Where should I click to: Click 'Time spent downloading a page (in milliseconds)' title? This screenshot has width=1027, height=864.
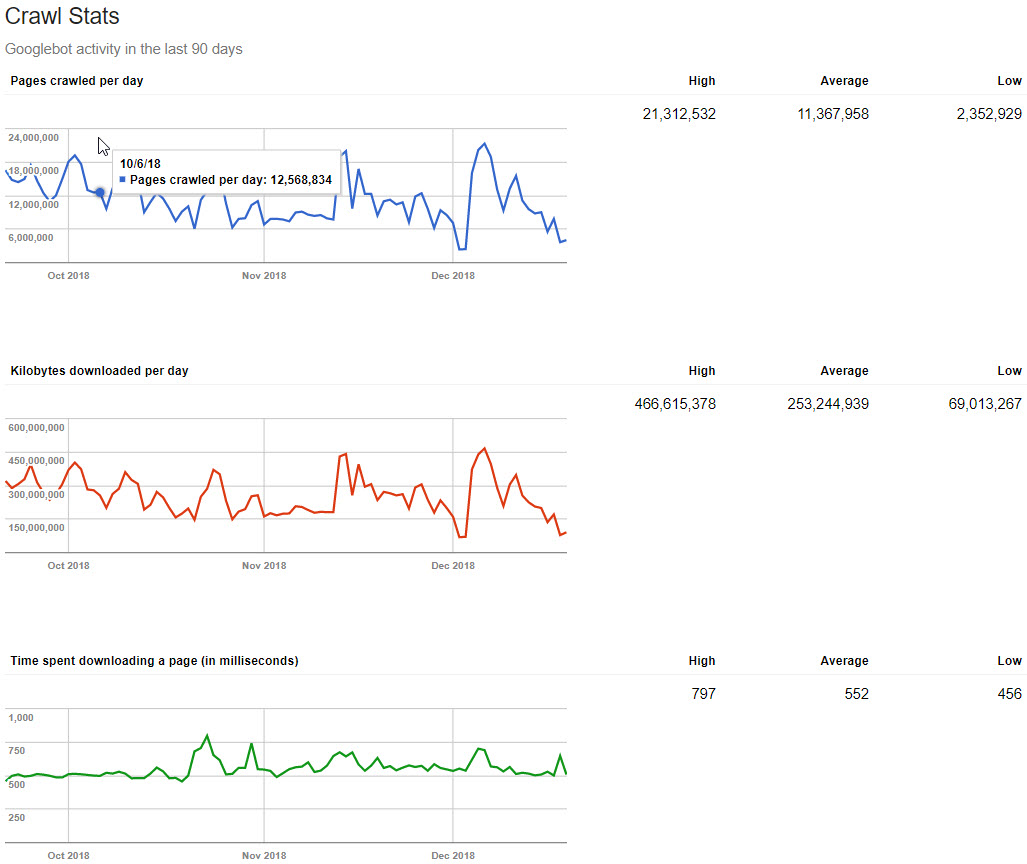coord(155,661)
